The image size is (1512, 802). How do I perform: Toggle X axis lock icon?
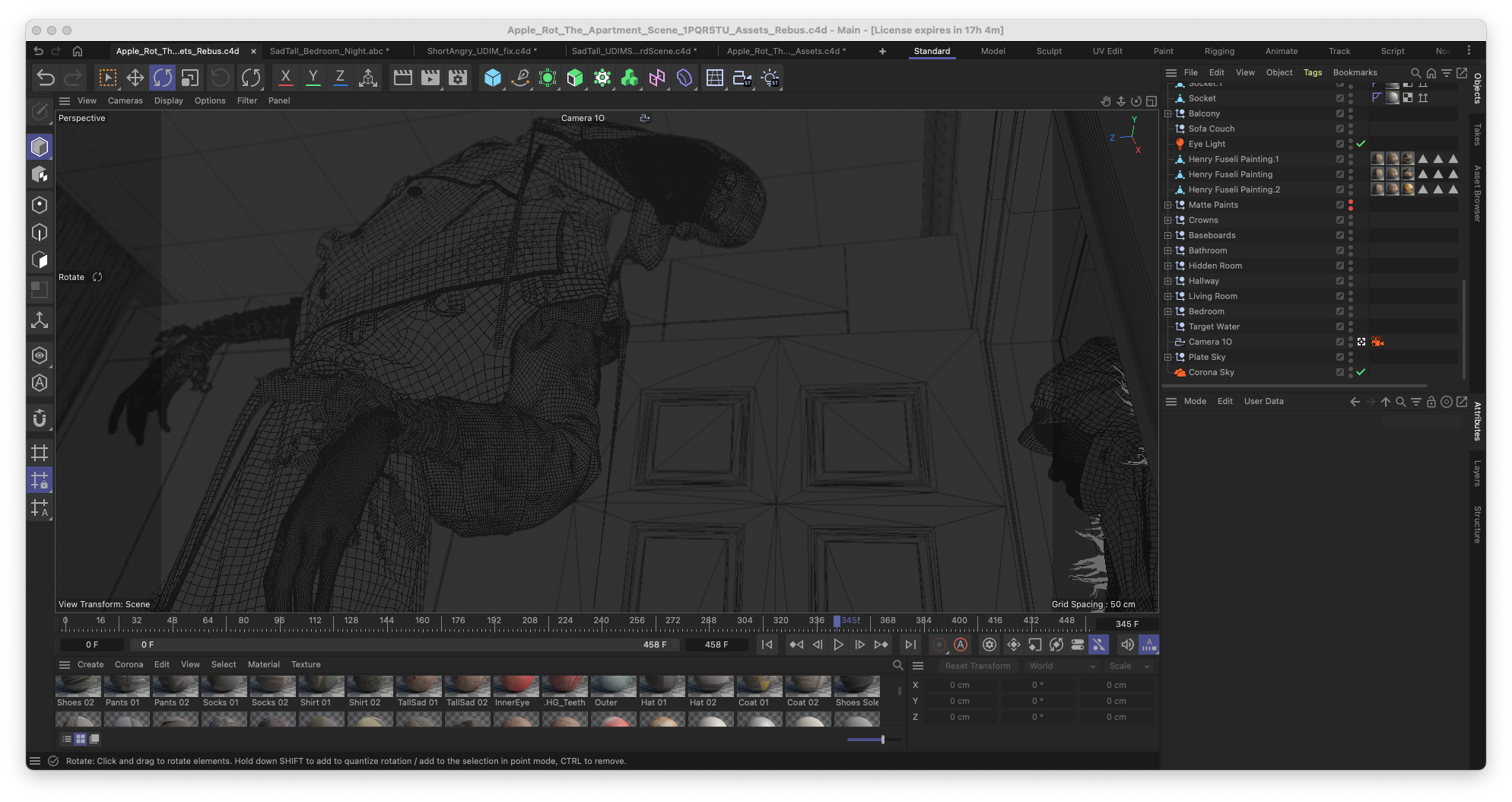pos(286,78)
